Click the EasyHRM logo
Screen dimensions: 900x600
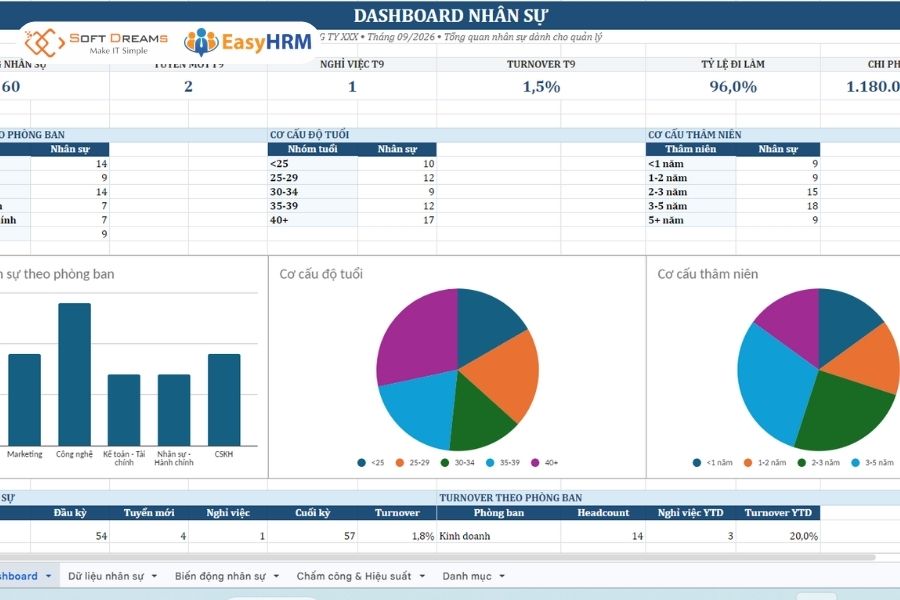tap(248, 42)
